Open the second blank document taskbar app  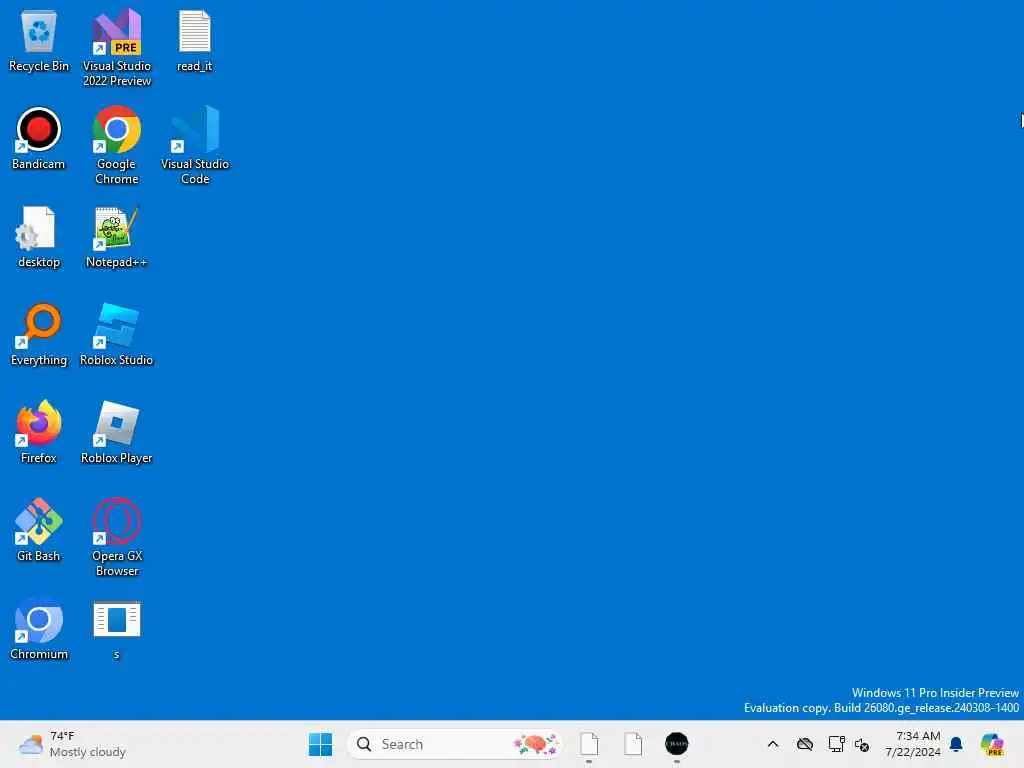pos(633,744)
